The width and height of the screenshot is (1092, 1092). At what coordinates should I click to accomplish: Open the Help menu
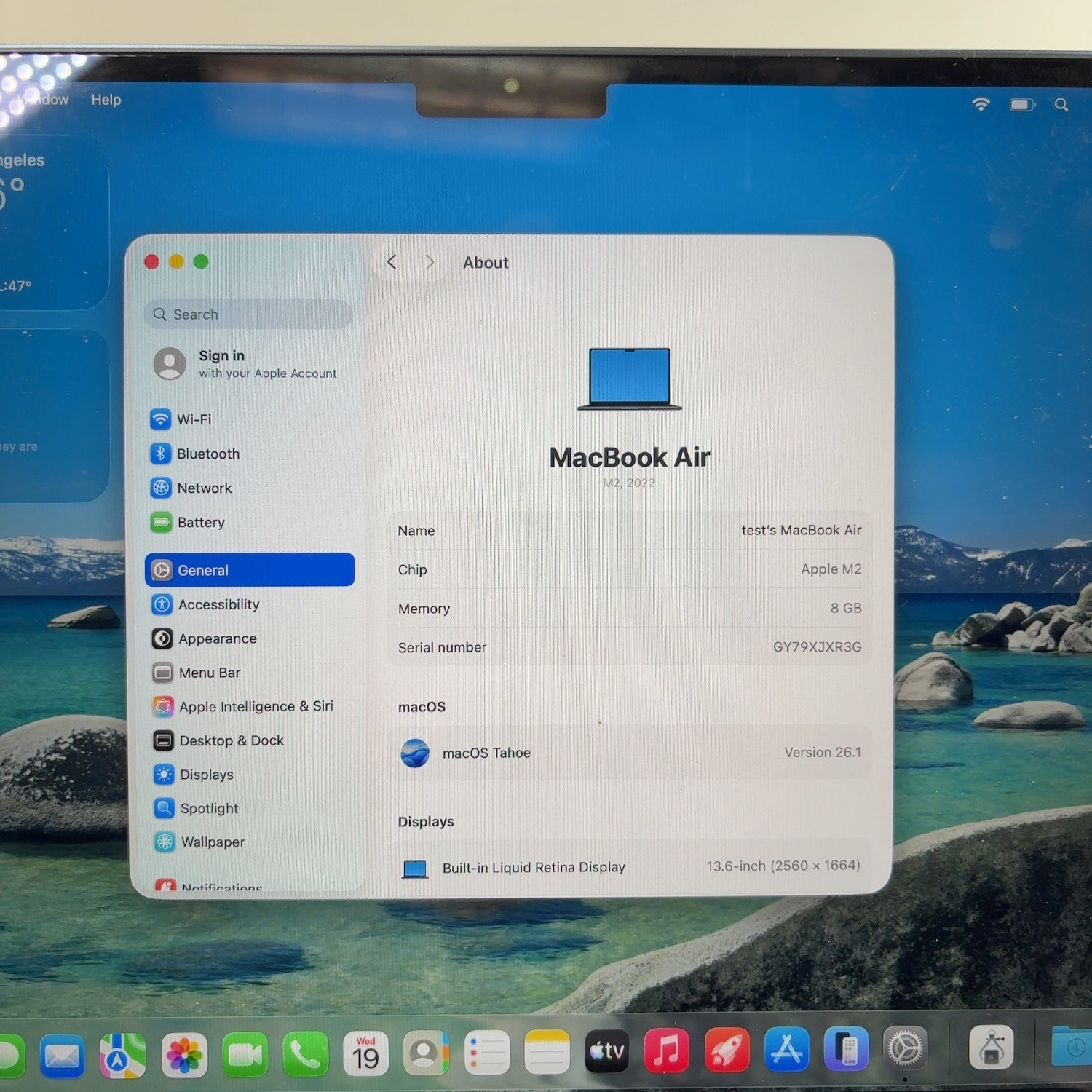click(x=106, y=100)
